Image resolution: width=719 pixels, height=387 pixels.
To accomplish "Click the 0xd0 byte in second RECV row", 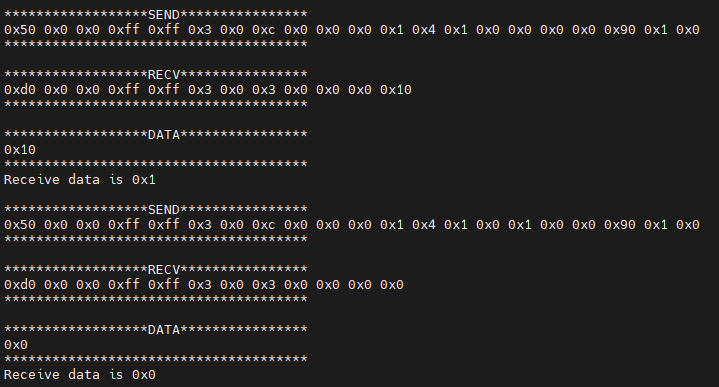I will coord(20,285).
